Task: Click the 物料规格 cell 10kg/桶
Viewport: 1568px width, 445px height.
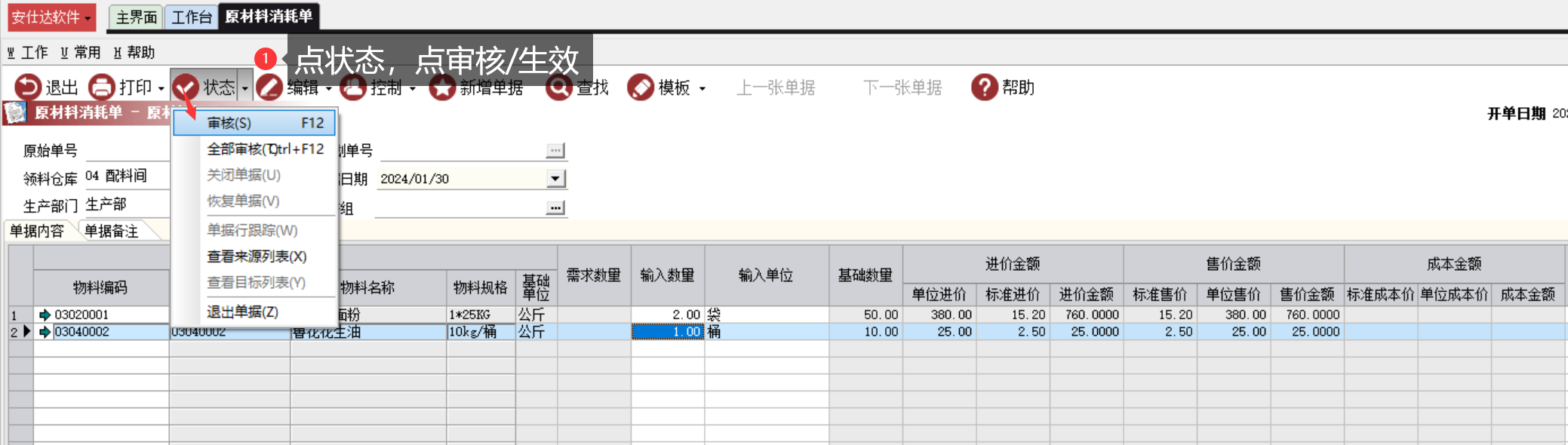Action: tap(481, 332)
